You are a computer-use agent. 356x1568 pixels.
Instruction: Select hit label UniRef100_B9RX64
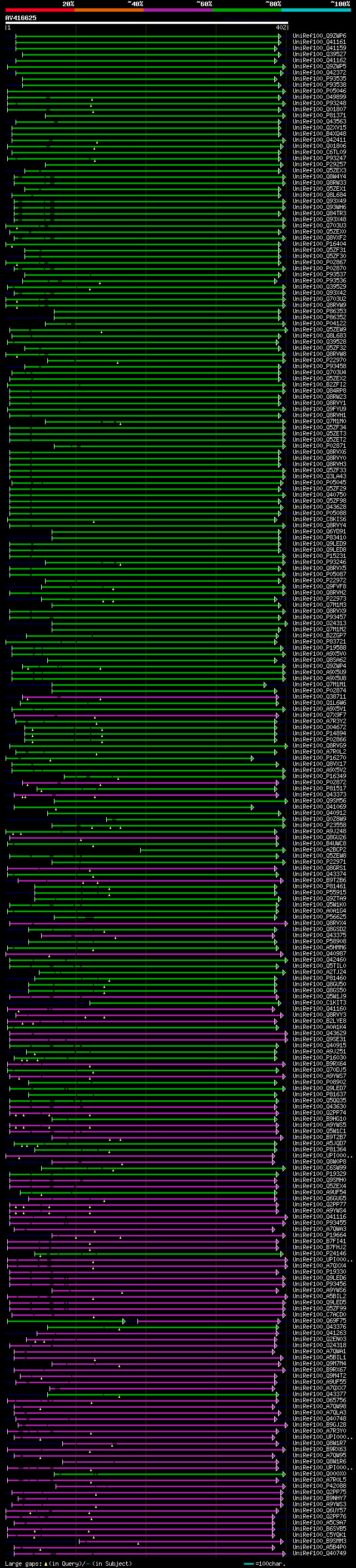[x=319, y=1064]
